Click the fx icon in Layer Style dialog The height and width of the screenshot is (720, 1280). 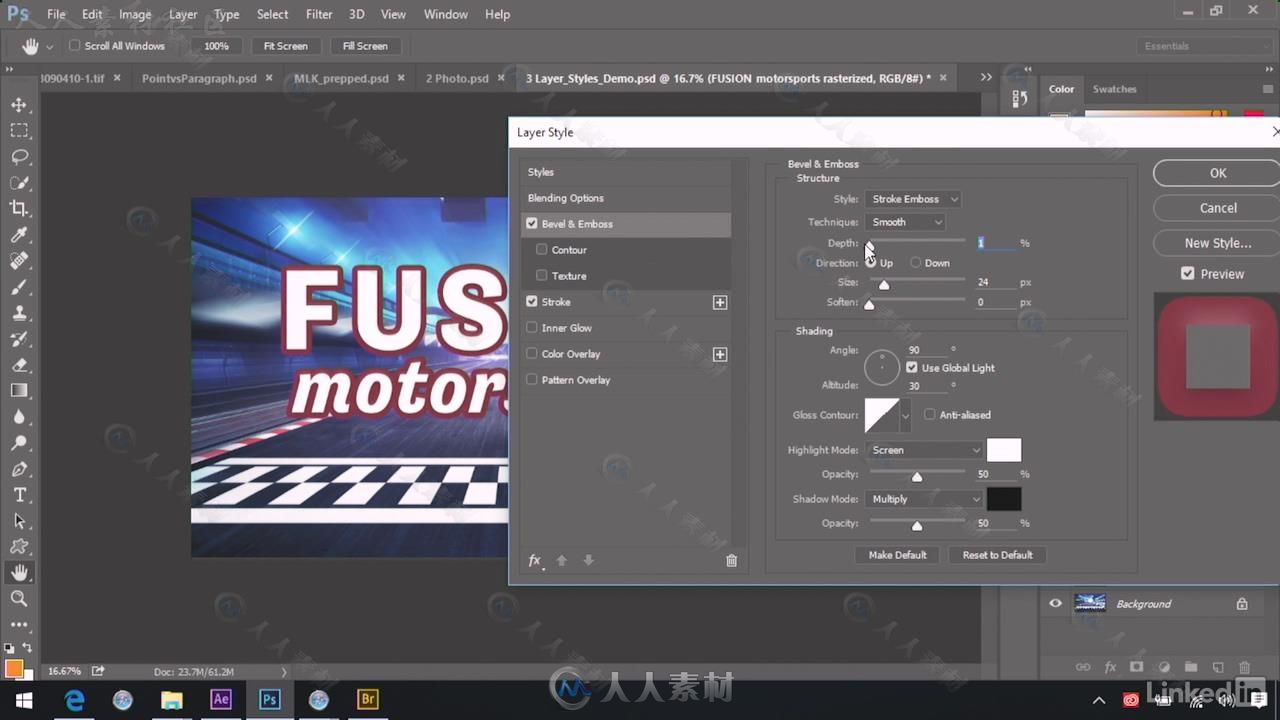point(535,561)
